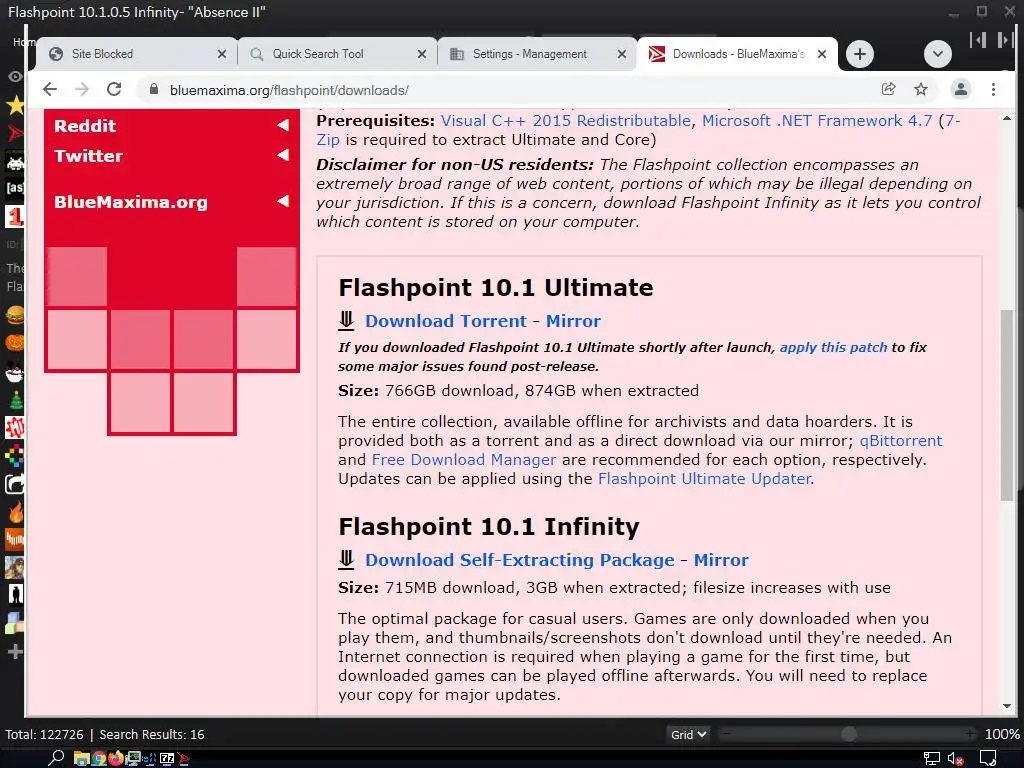
Task: Open the tab search chevron button
Action: (x=938, y=54)
